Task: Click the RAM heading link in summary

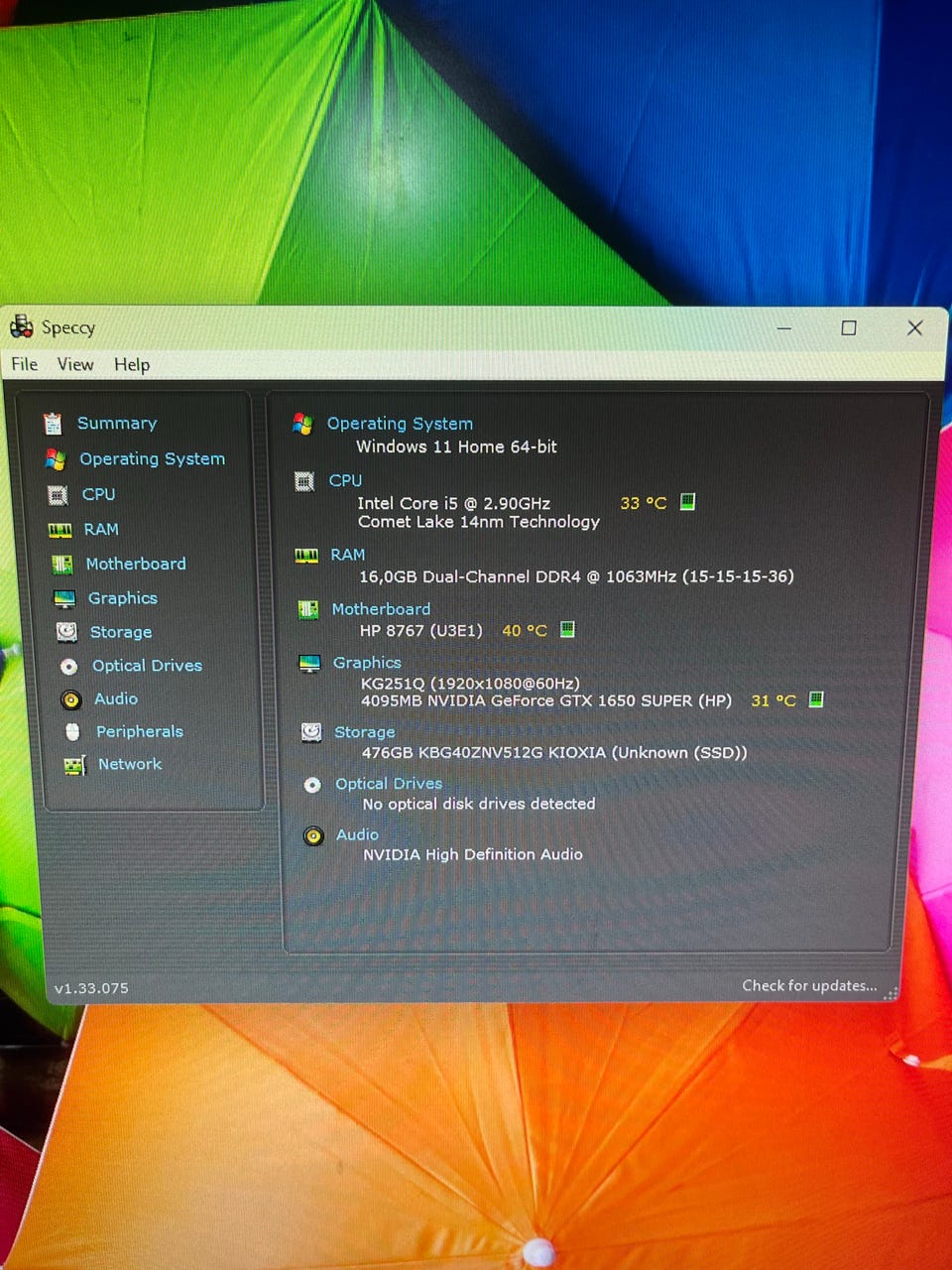Action: pos(348,555)
